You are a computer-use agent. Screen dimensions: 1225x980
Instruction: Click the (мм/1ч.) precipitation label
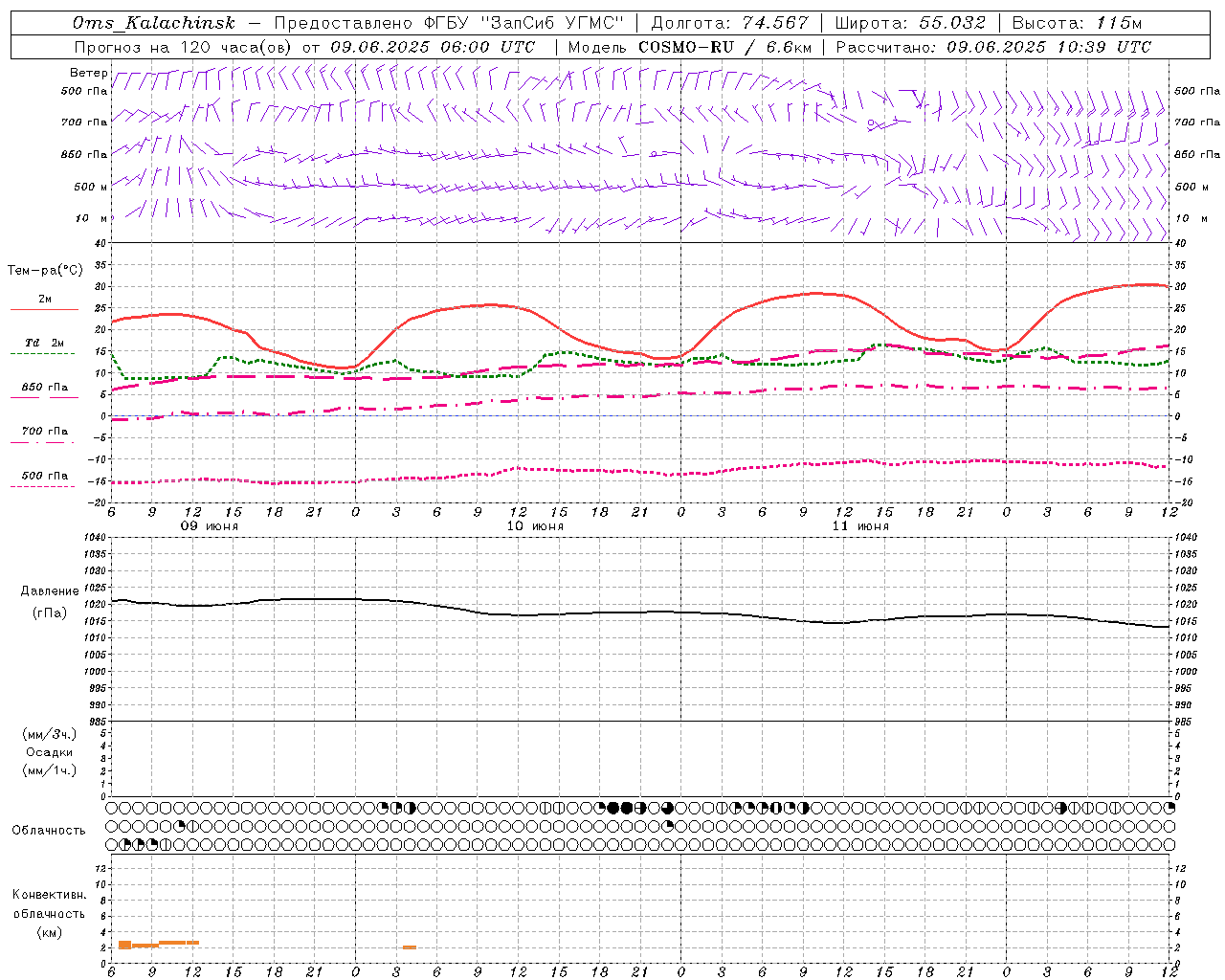tap(50, 770)
